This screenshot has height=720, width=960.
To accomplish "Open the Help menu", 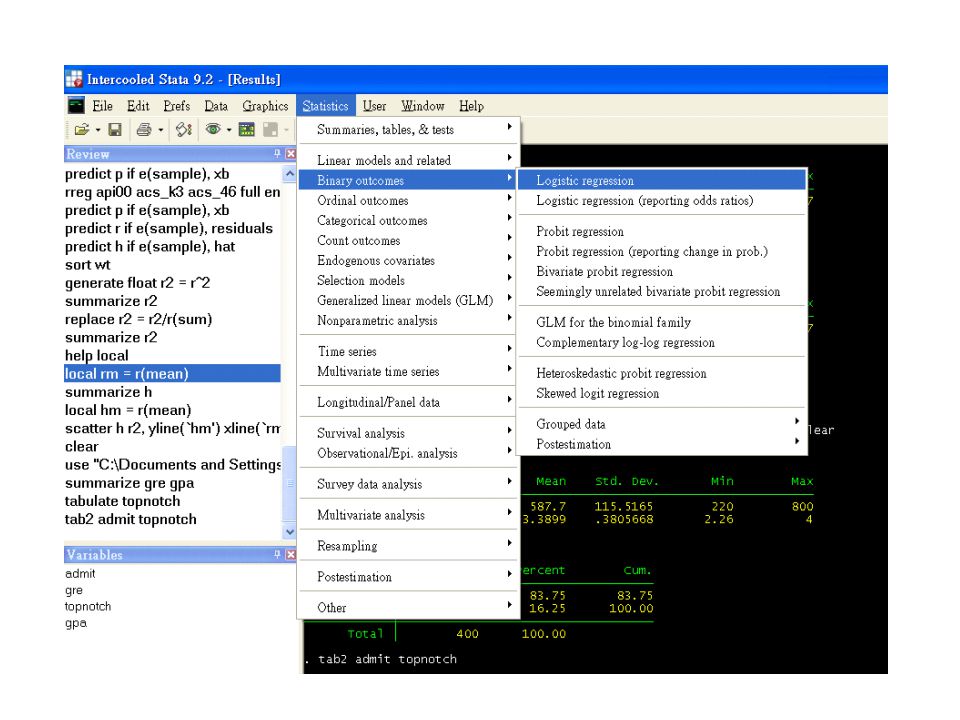I will pyautogui.click(x=471, y=106).
